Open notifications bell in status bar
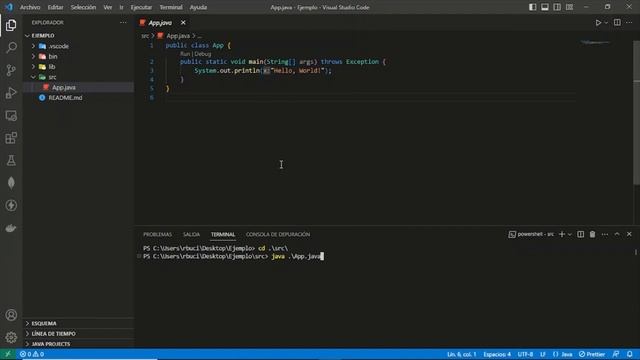The width and height of the screenshot is (640, 360). [x=630, y=354]
